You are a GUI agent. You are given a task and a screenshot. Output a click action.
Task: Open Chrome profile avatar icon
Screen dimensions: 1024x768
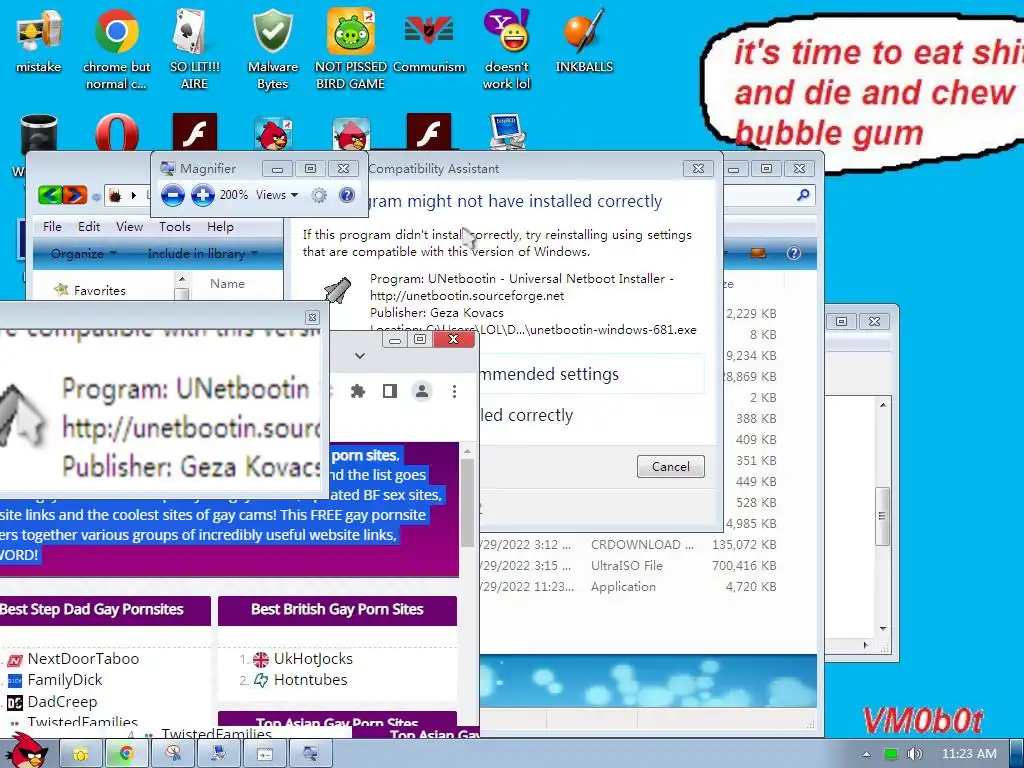422,391
